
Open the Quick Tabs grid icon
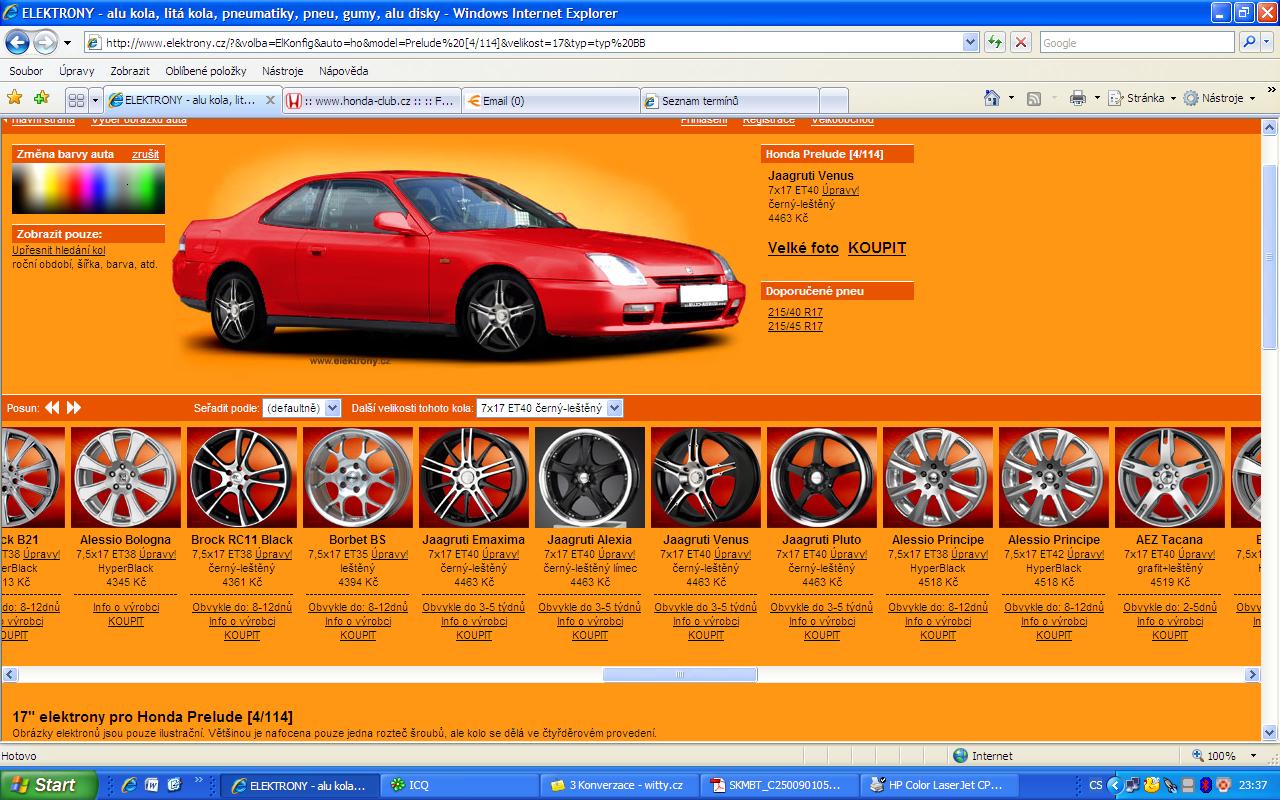(x=76, y=100)
